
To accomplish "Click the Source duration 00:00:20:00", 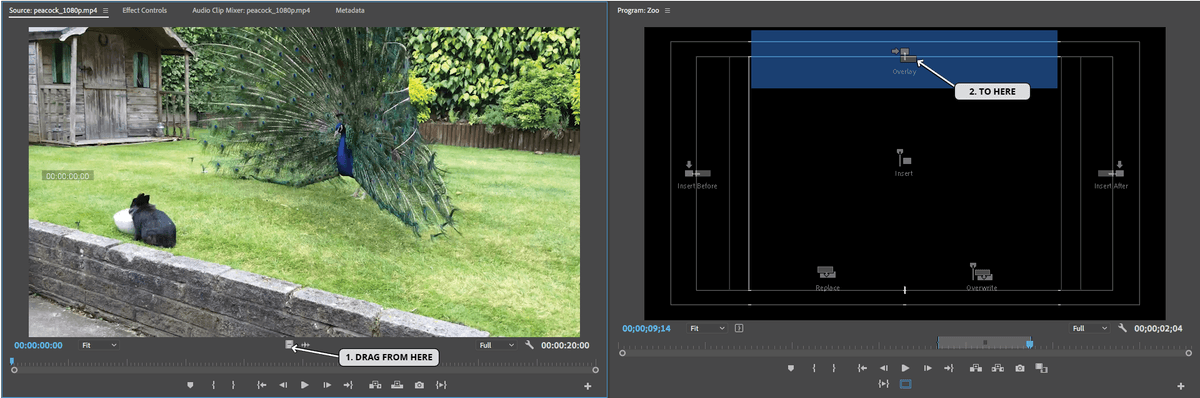I will click(x=565, y=345).
